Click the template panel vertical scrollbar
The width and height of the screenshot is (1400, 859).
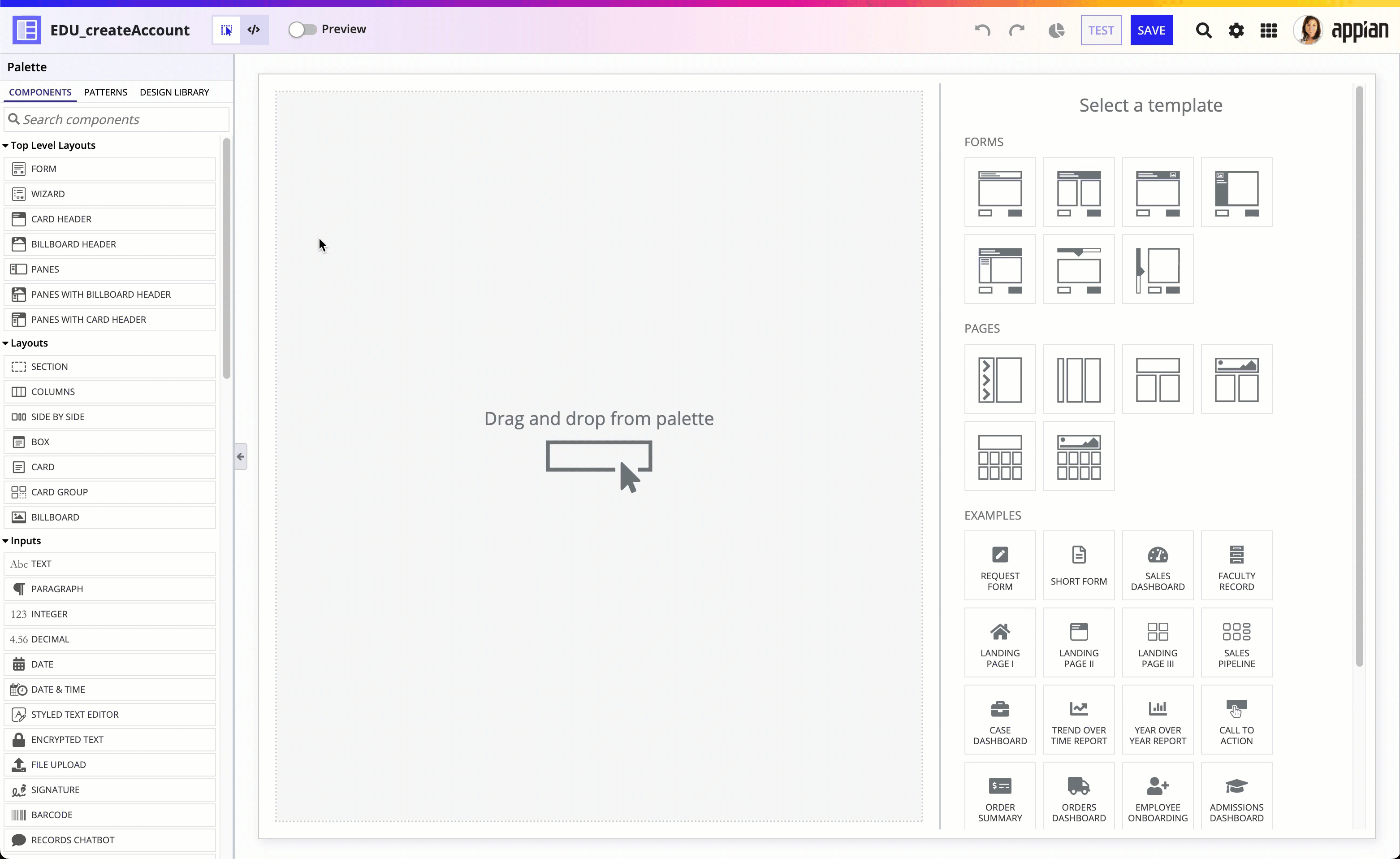click(x=1360, y=375)
